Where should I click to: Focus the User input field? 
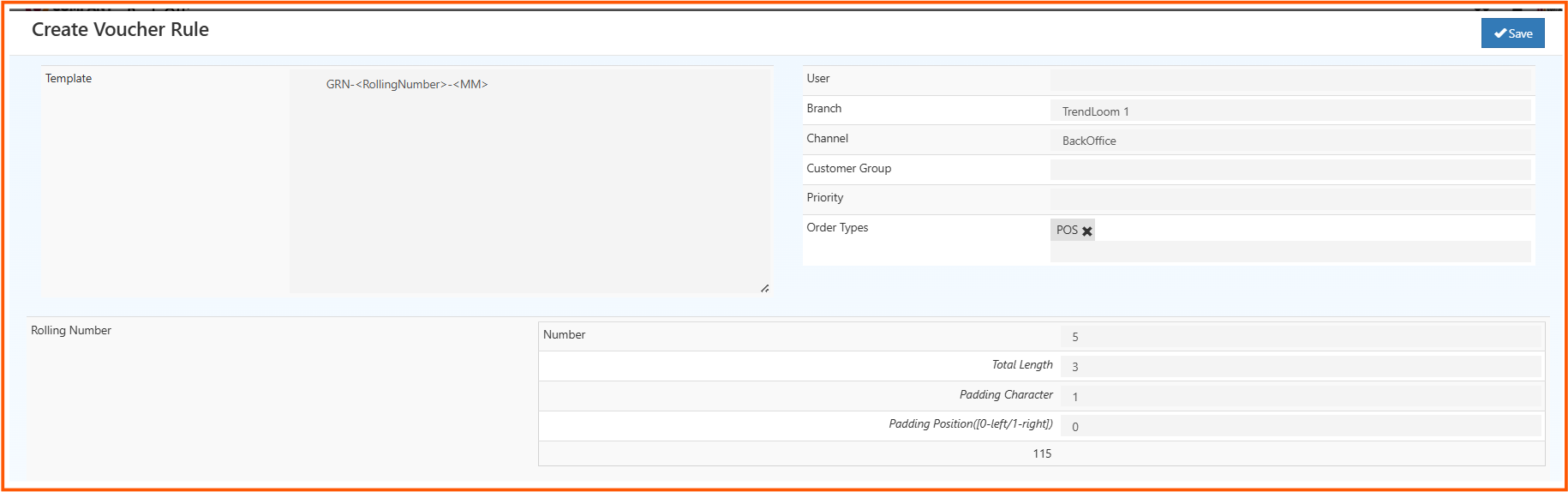[x=1290, y=81]
